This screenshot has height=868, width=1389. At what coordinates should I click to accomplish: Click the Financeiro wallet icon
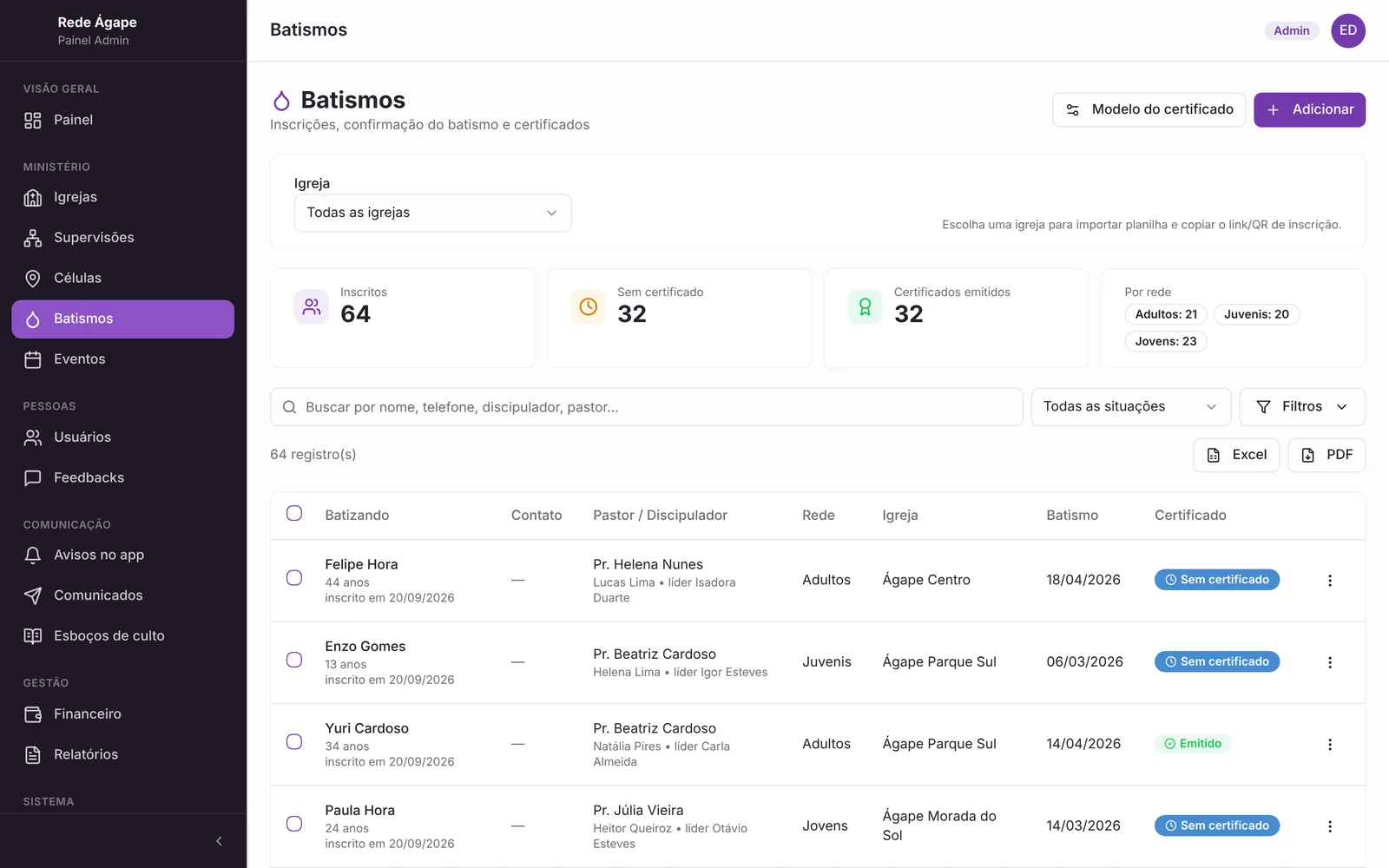(33, 714)
